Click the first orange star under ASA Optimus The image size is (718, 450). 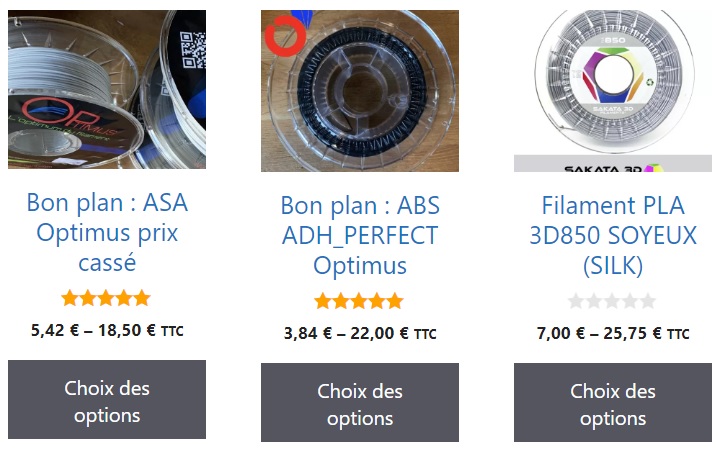click(70, 298)
